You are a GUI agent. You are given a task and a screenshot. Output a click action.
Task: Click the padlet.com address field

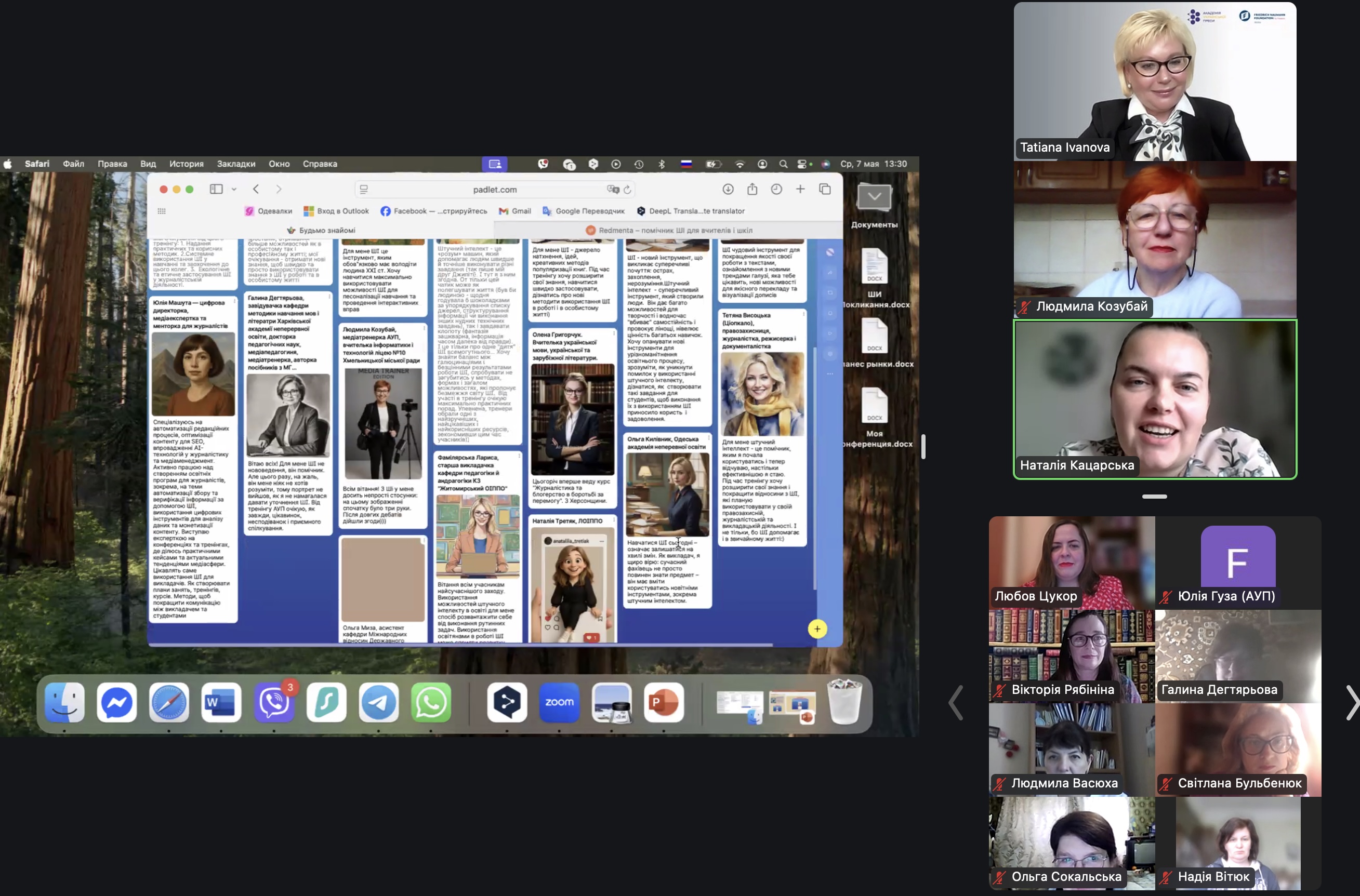pyautogui.click(x=495, y=189)
